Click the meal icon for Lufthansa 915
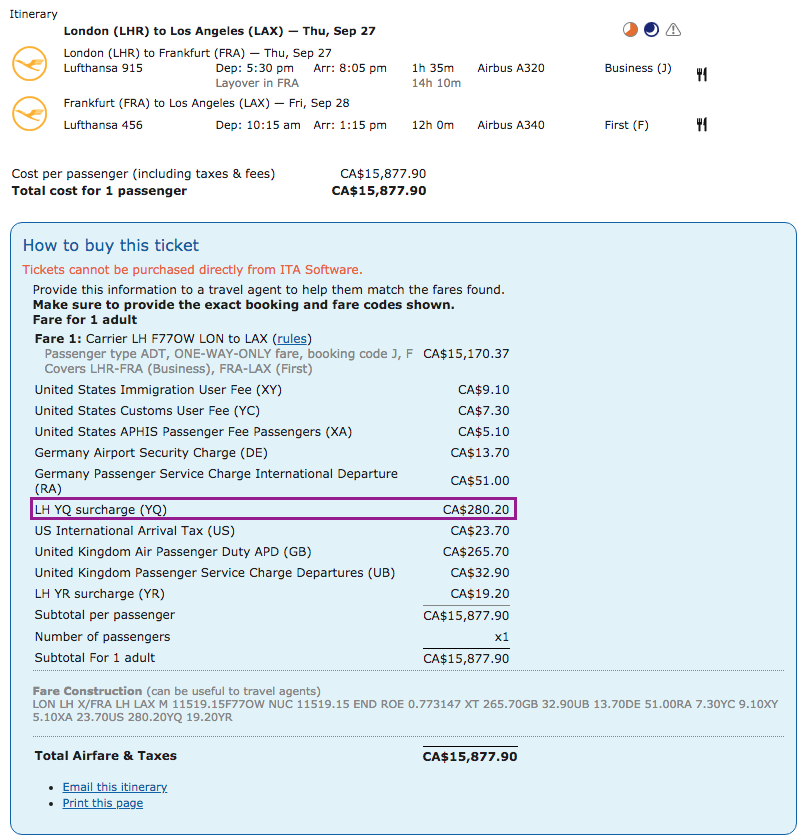 [702, 74]
